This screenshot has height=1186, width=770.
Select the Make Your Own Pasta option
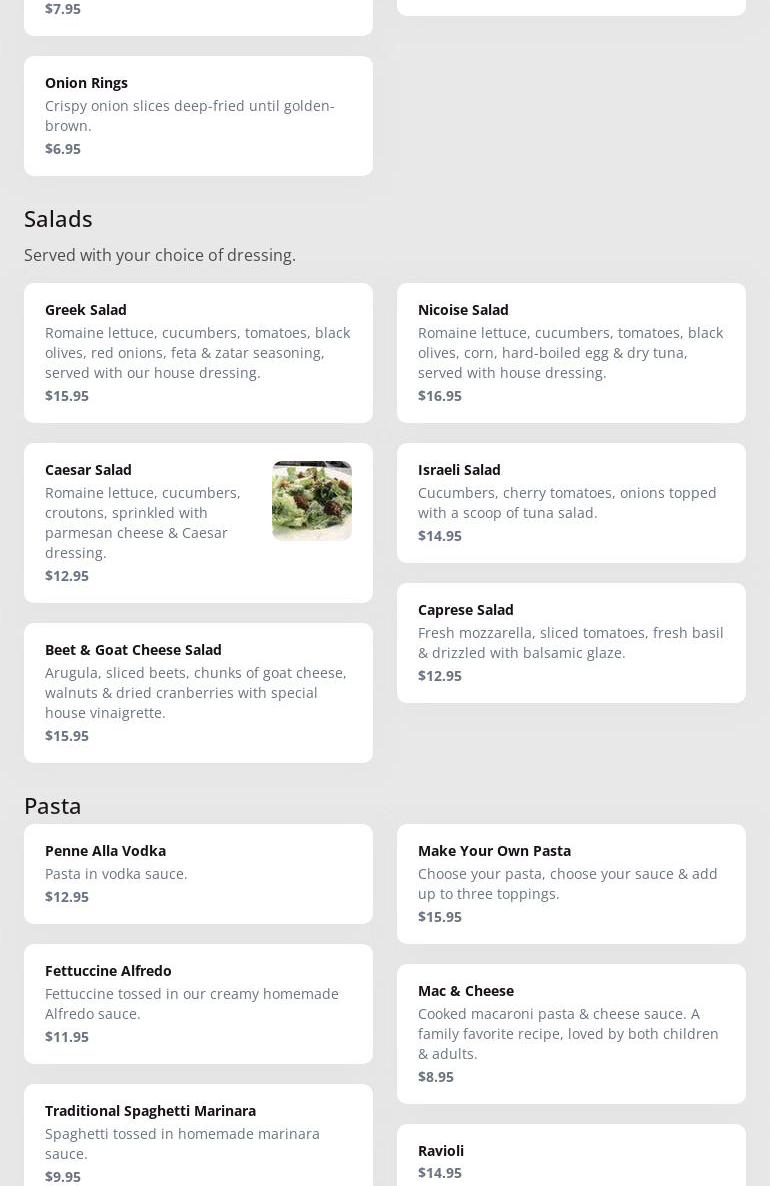pos(570,883)
